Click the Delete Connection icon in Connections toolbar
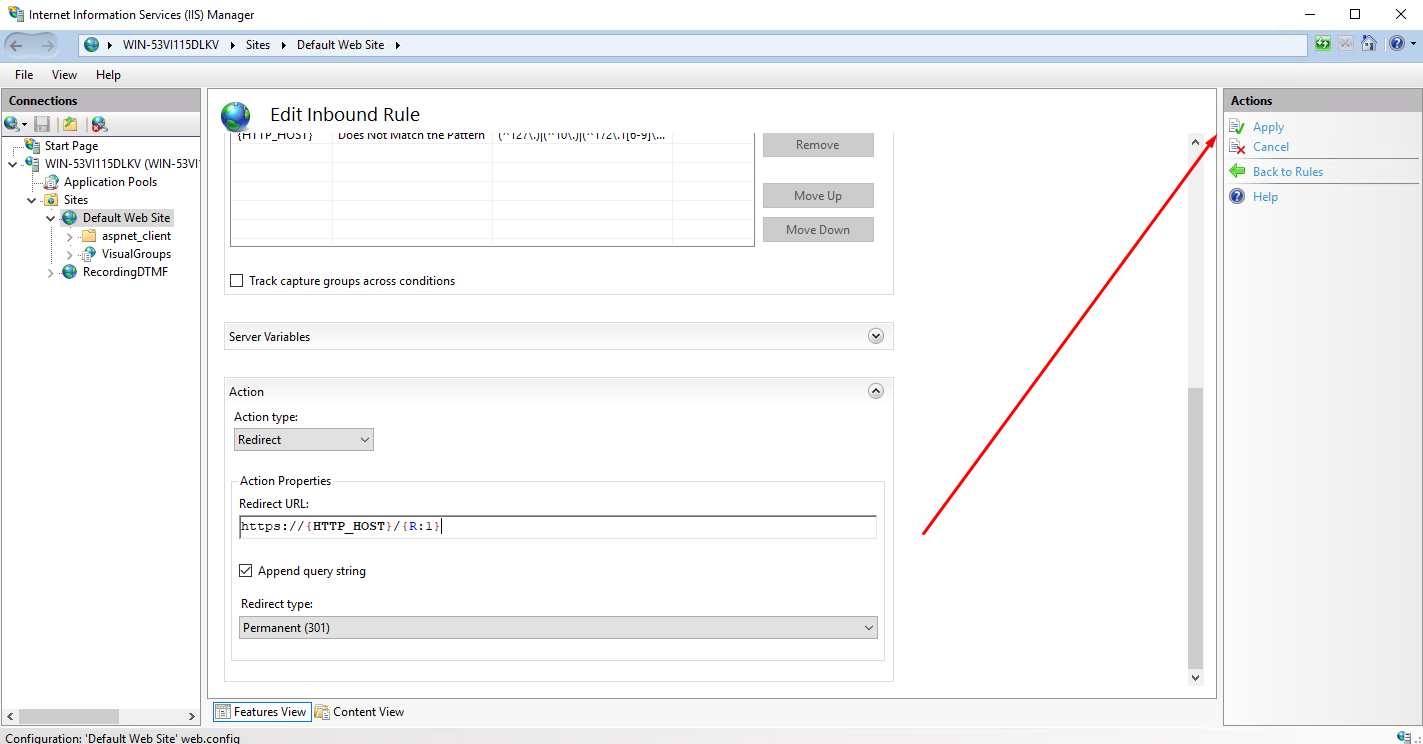The width and height of the screenshot is (1423, 744). coord(99,124)
